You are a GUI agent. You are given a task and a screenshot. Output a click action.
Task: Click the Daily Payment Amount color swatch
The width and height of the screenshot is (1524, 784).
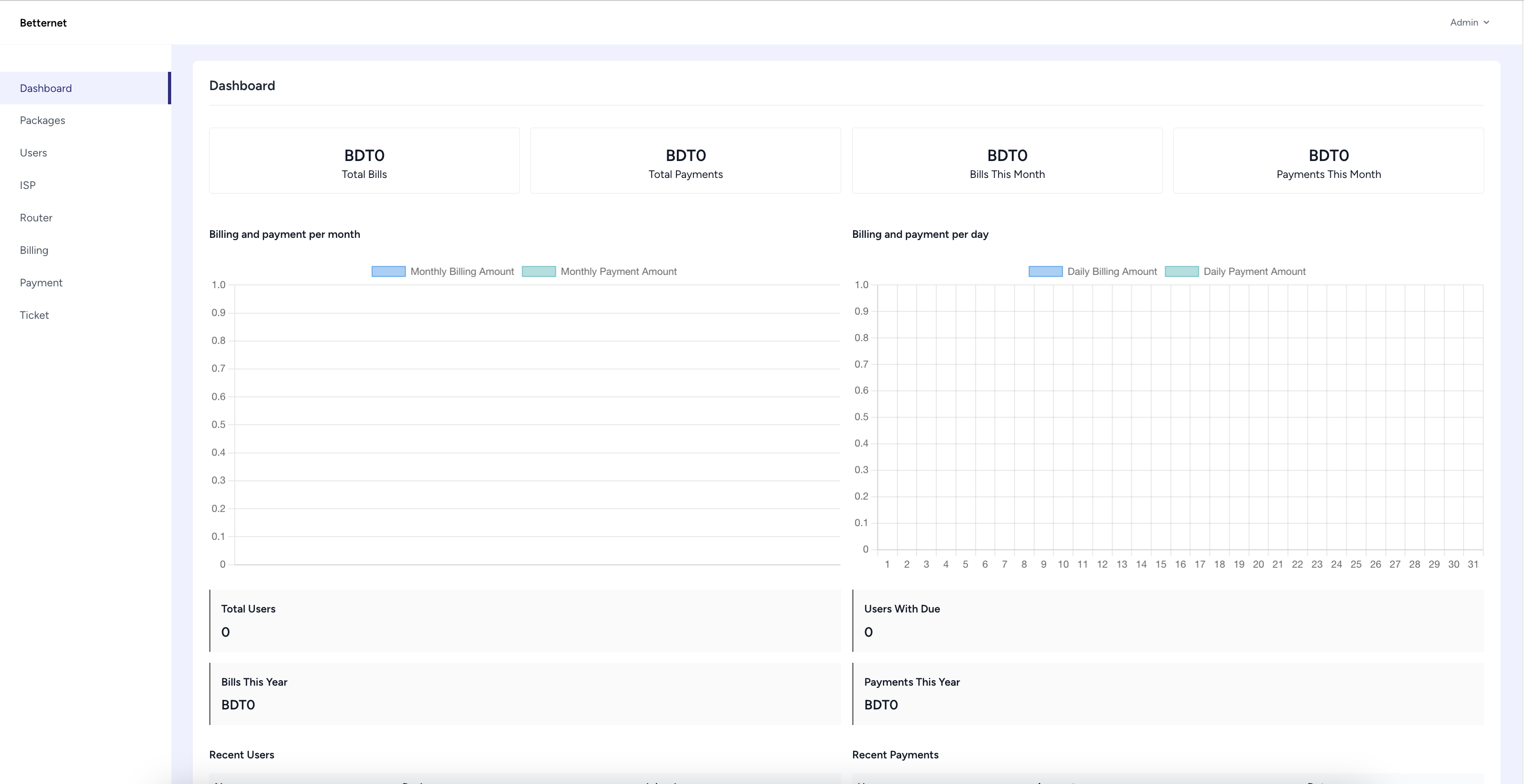click(1181, 271)
